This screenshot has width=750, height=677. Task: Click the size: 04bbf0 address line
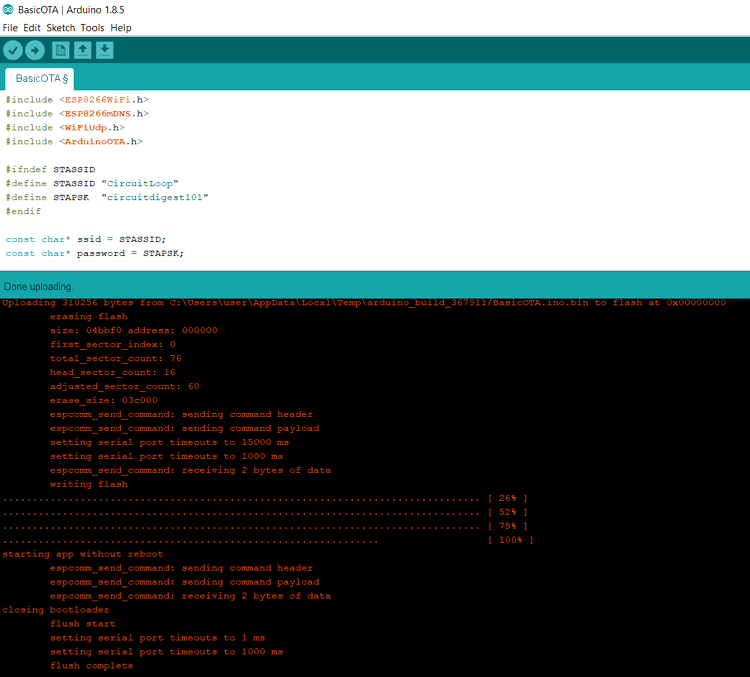[x=133, y=330]
